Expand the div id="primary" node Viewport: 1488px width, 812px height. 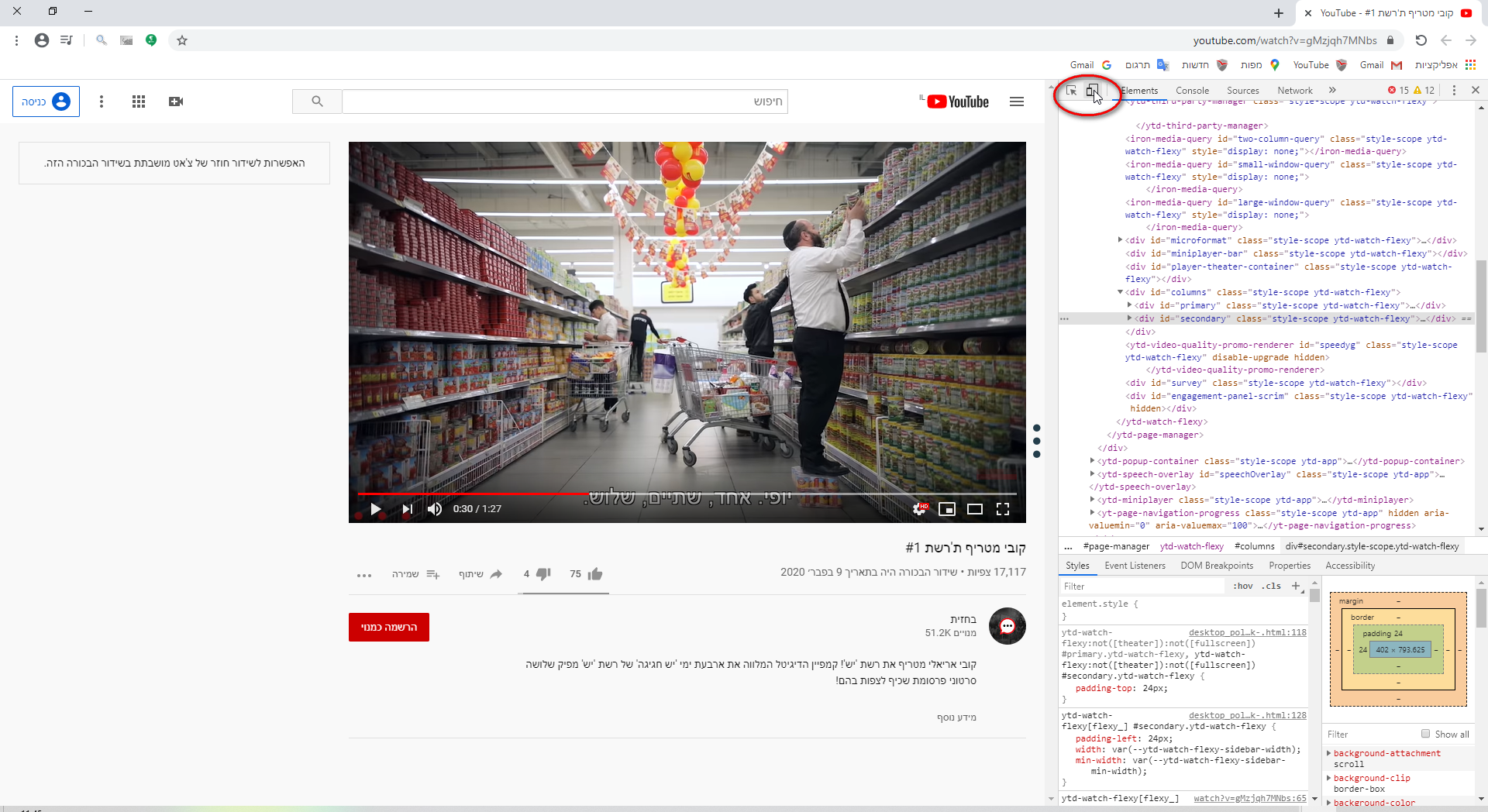pyautogui.click(x=1129, y=305)
